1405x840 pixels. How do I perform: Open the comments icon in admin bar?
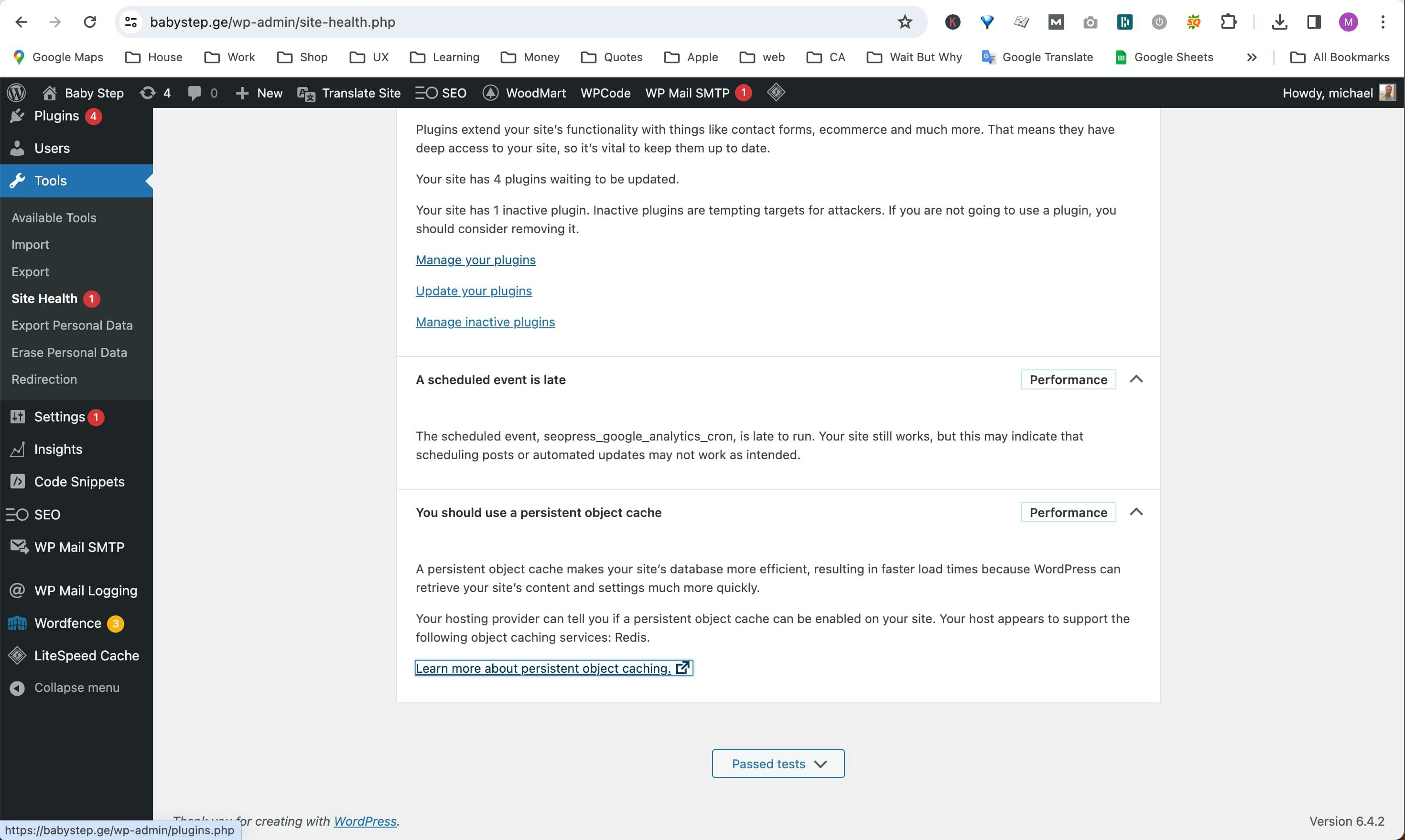point(195,93)
